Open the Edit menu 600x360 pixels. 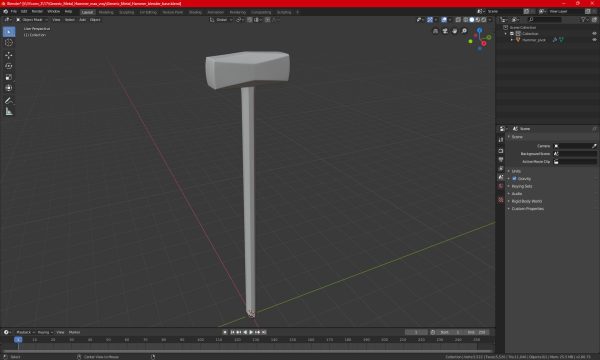pyautogui.click(x=24, y=11)
